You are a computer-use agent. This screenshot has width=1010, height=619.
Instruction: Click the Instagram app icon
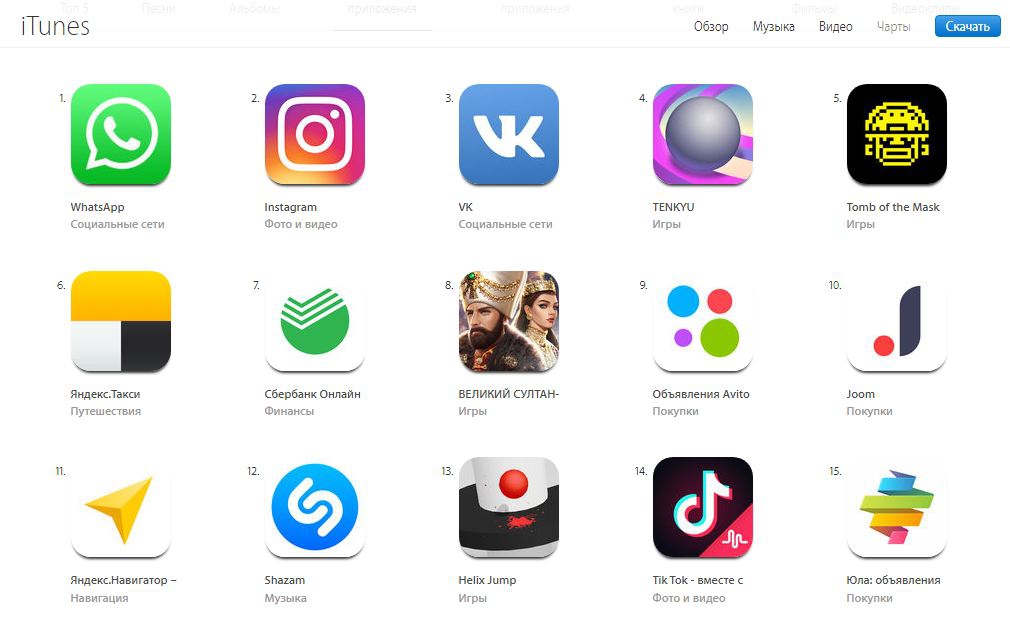(314, 134)
